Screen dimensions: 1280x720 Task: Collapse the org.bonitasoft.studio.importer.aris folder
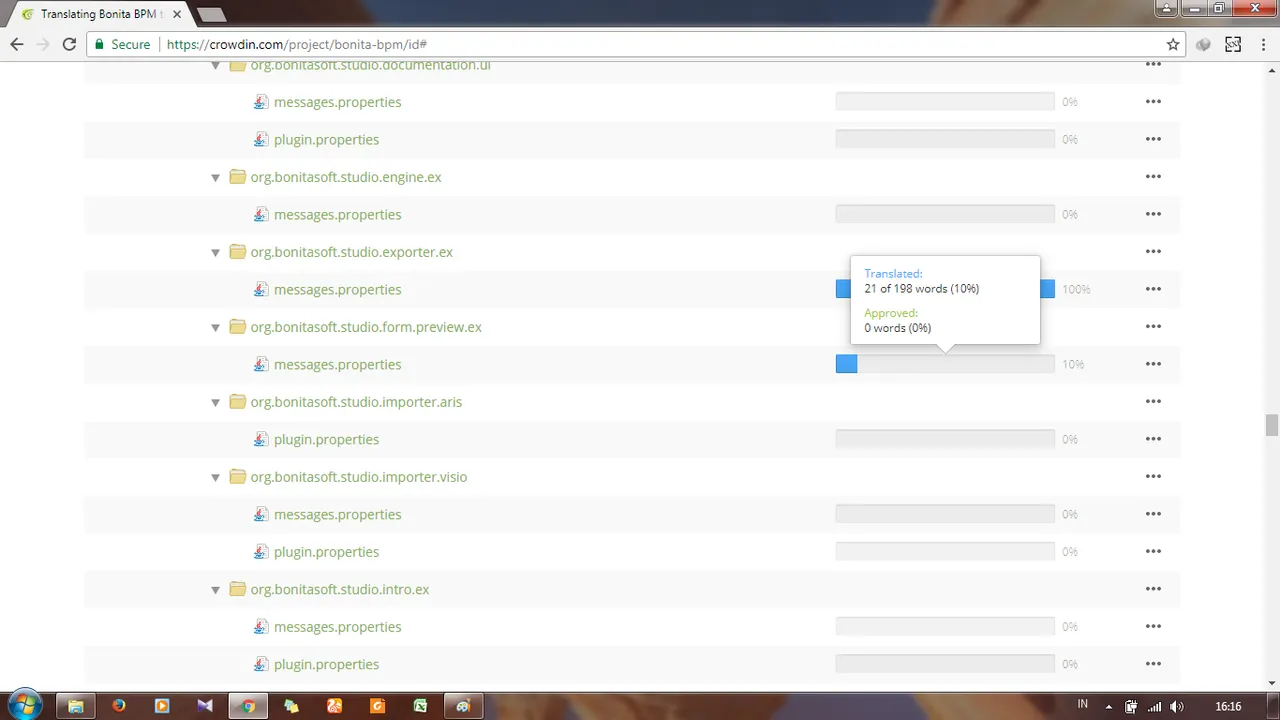(x=215, y=403)
